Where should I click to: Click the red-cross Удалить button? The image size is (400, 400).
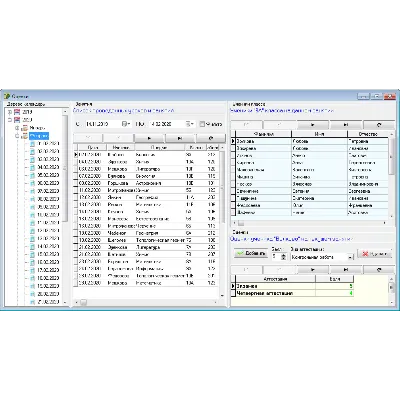(x=374, y=254)
